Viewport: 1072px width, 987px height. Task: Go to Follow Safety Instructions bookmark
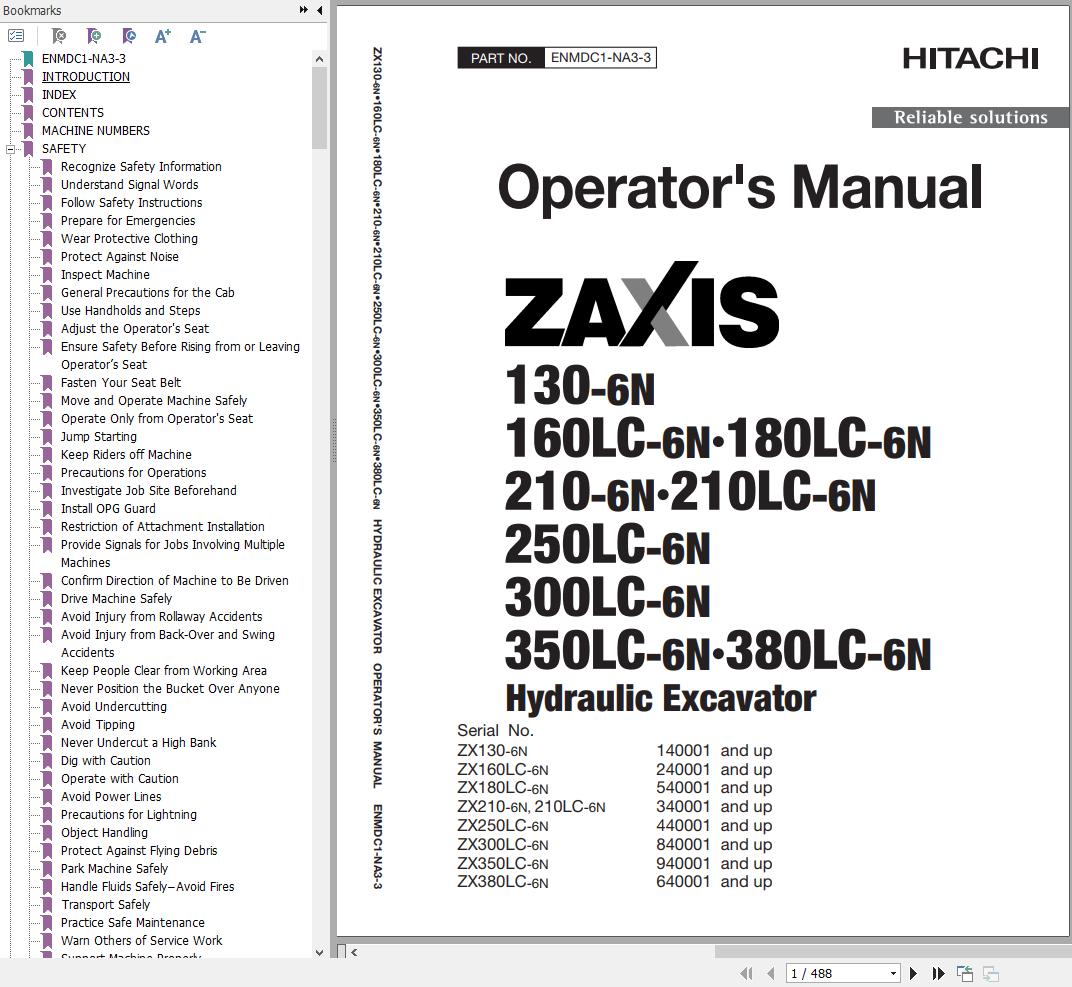point(131,202)
